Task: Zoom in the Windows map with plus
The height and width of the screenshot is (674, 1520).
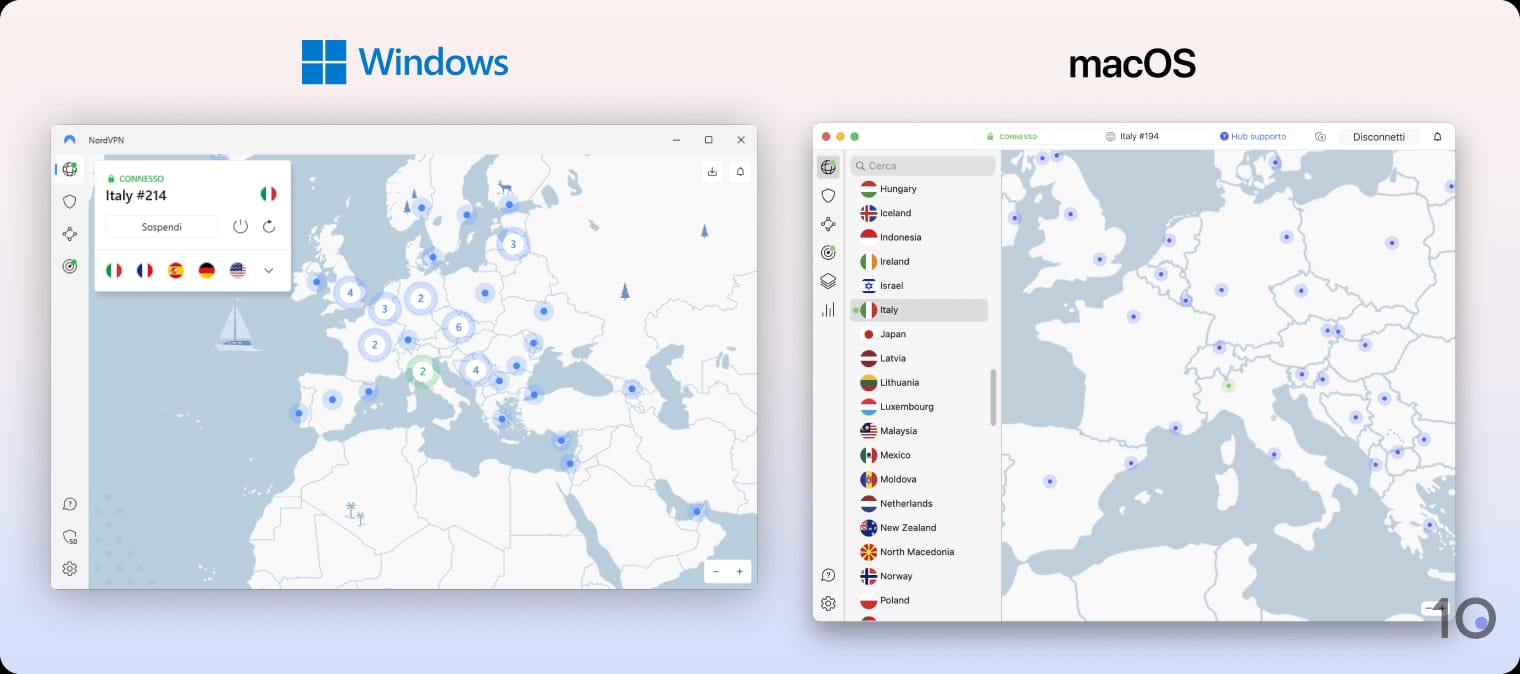Action: point(740,571)
